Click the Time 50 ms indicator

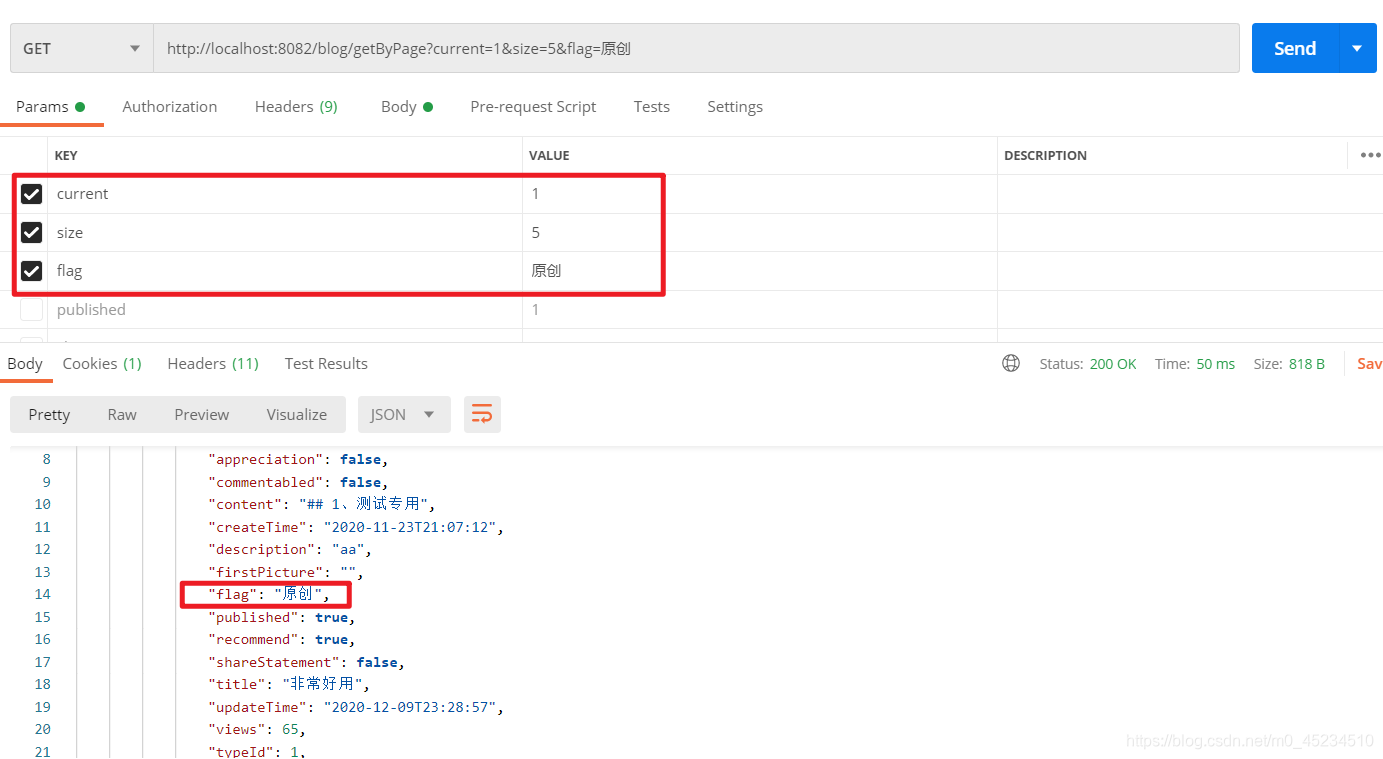[1195, 364]
